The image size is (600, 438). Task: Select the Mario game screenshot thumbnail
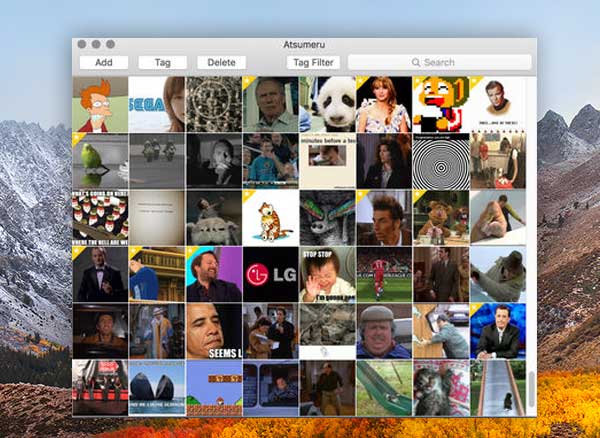pos(214,388)
